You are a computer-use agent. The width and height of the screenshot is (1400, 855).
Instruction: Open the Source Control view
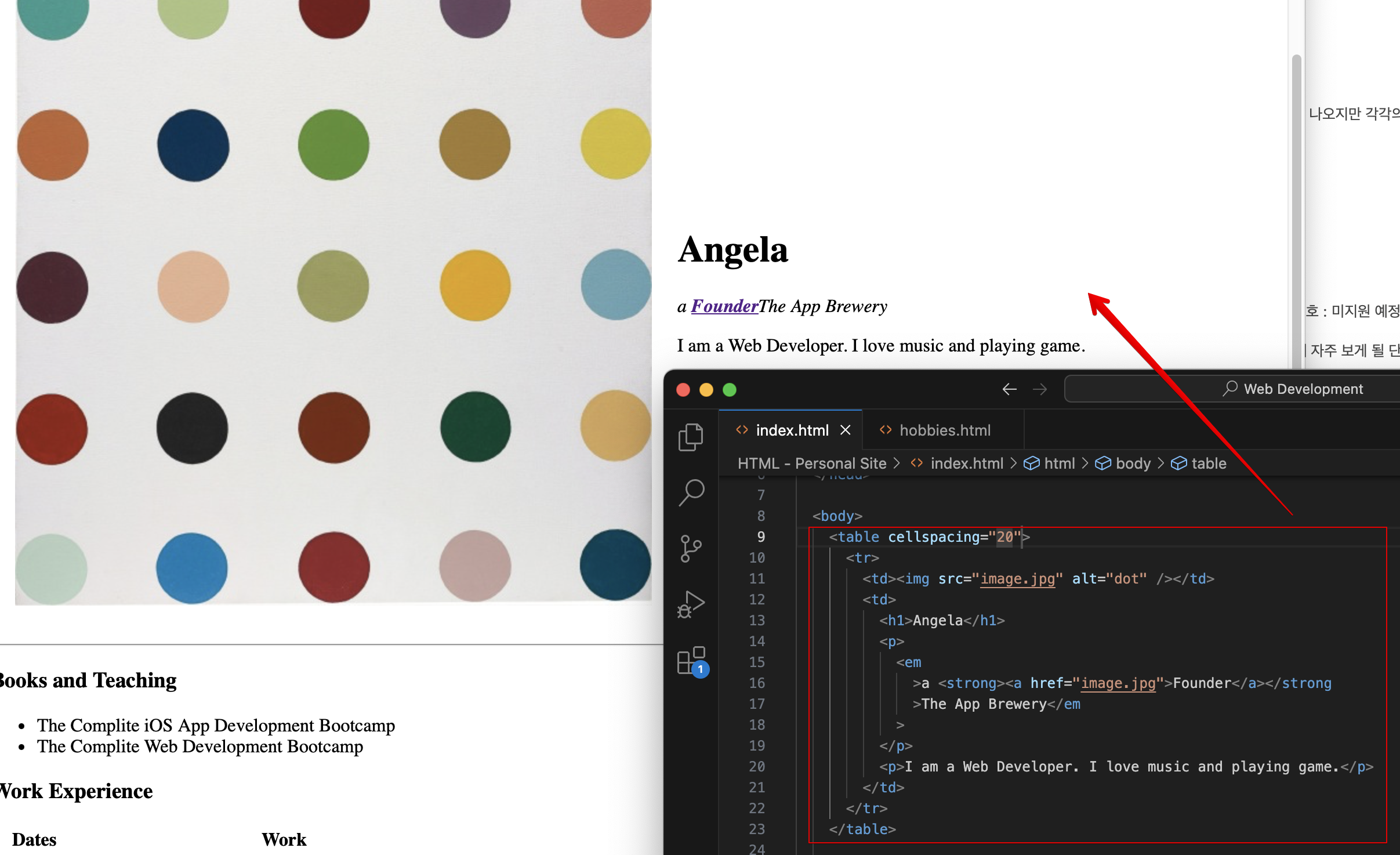(x=691, y=548)
